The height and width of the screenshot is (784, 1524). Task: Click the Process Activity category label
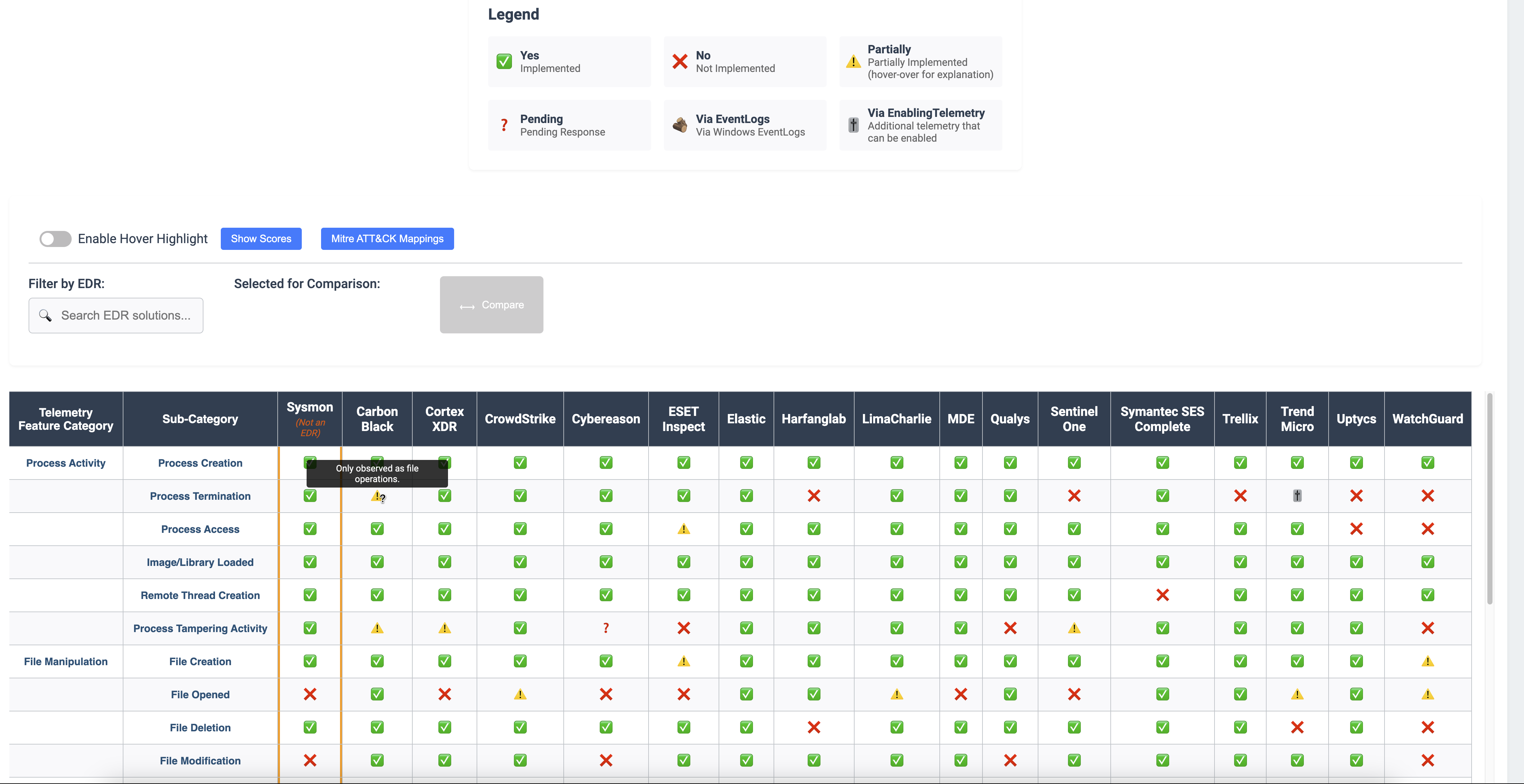(x=66, y=463)
